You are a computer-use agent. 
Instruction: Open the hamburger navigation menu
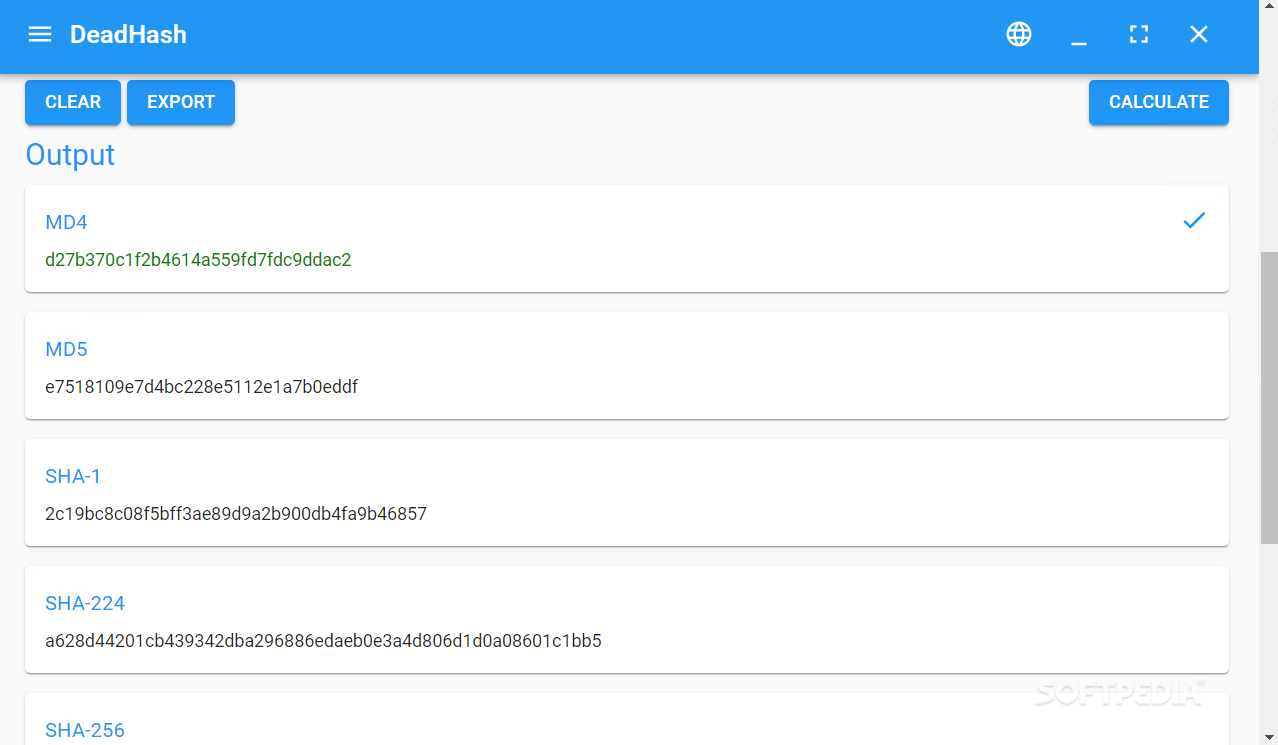(40, 35)
